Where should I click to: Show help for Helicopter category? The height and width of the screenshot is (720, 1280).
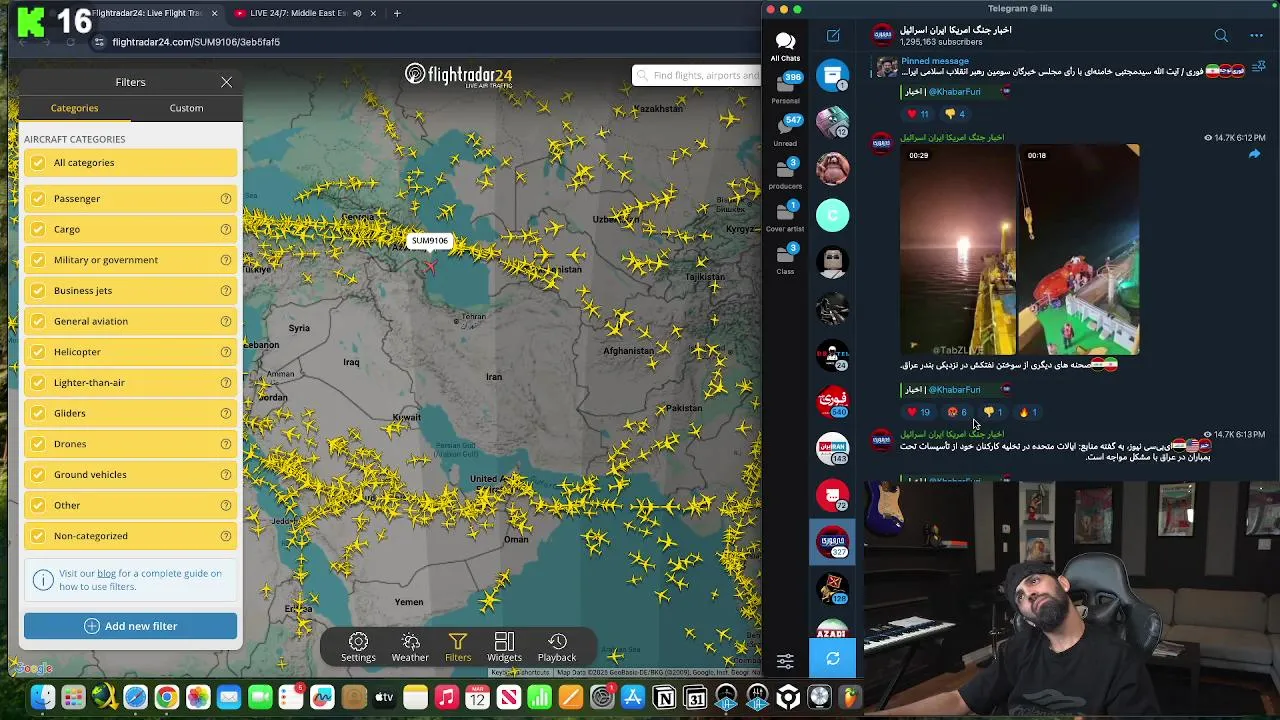pos(226,352)
